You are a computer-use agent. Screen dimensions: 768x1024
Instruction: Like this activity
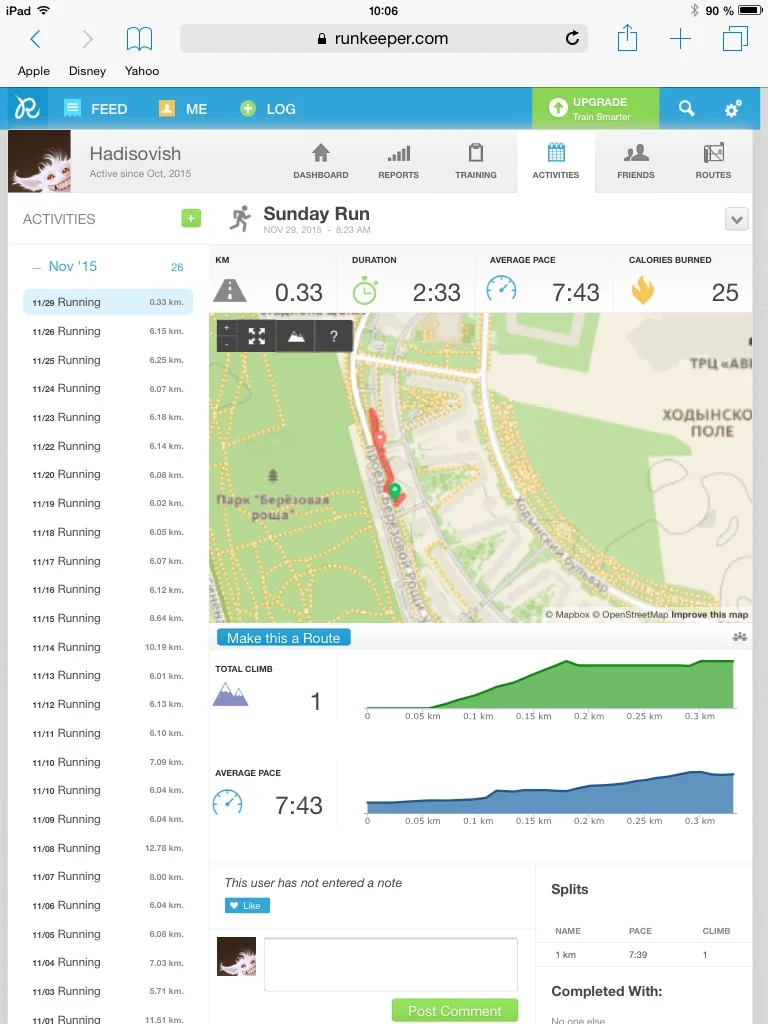click(x=247, y=905)
